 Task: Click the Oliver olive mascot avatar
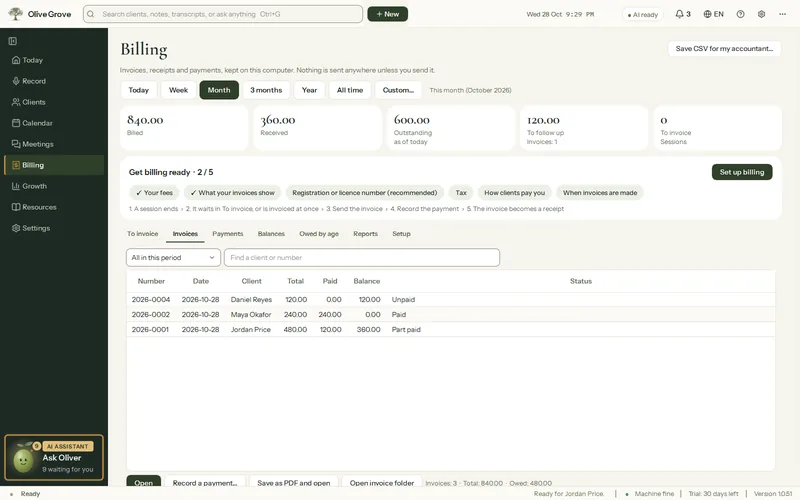pyautogui.click(x=23, y=460)
